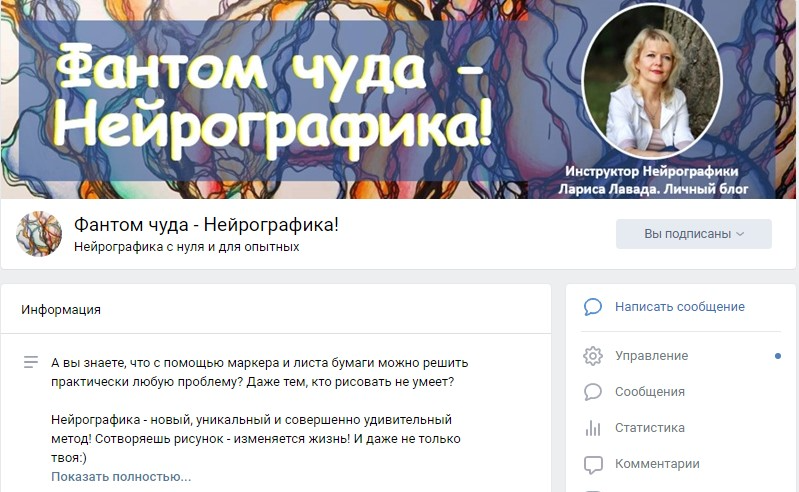
Task: Open the Управление gear icon
Action: click(x=593, y=356)
